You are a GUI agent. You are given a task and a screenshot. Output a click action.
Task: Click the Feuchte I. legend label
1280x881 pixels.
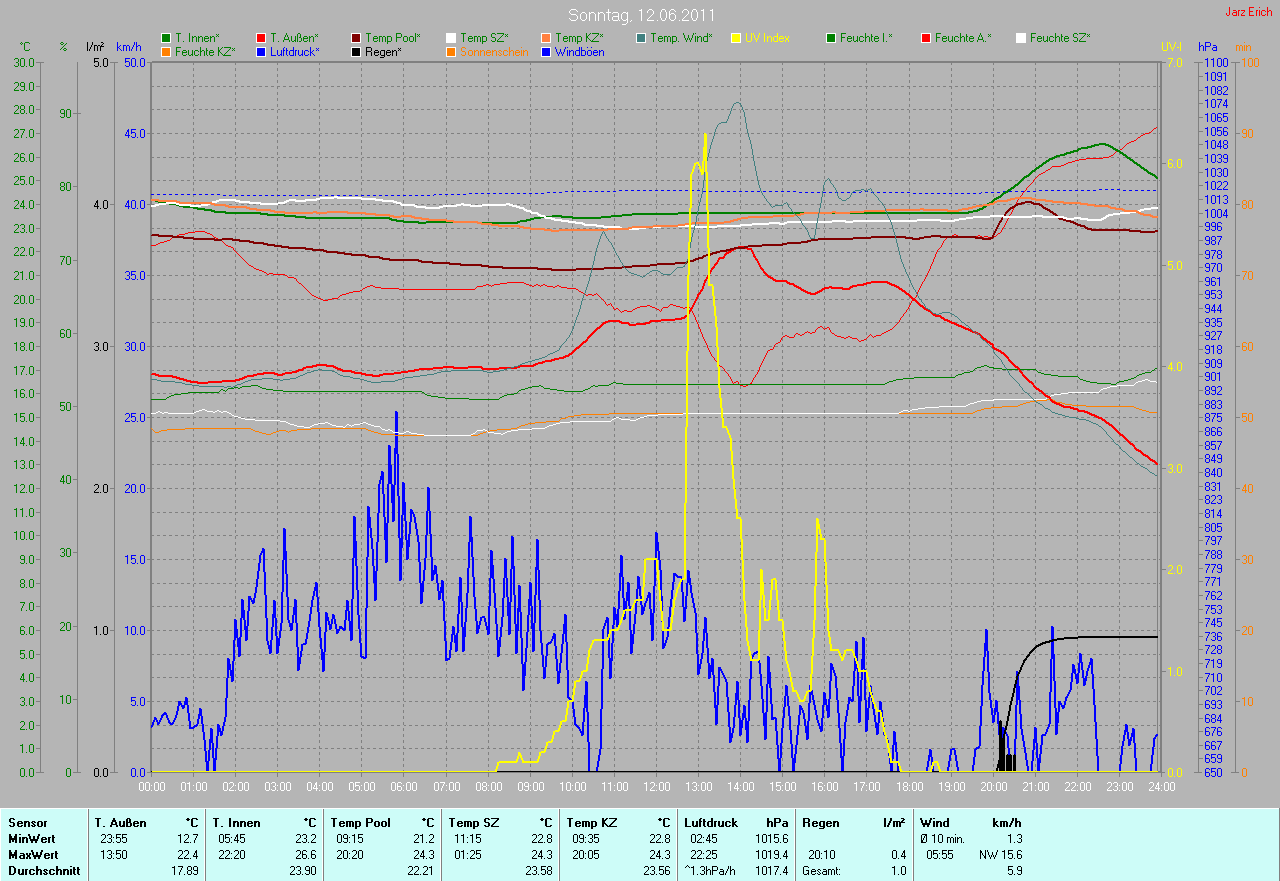[x=866, y=38]
